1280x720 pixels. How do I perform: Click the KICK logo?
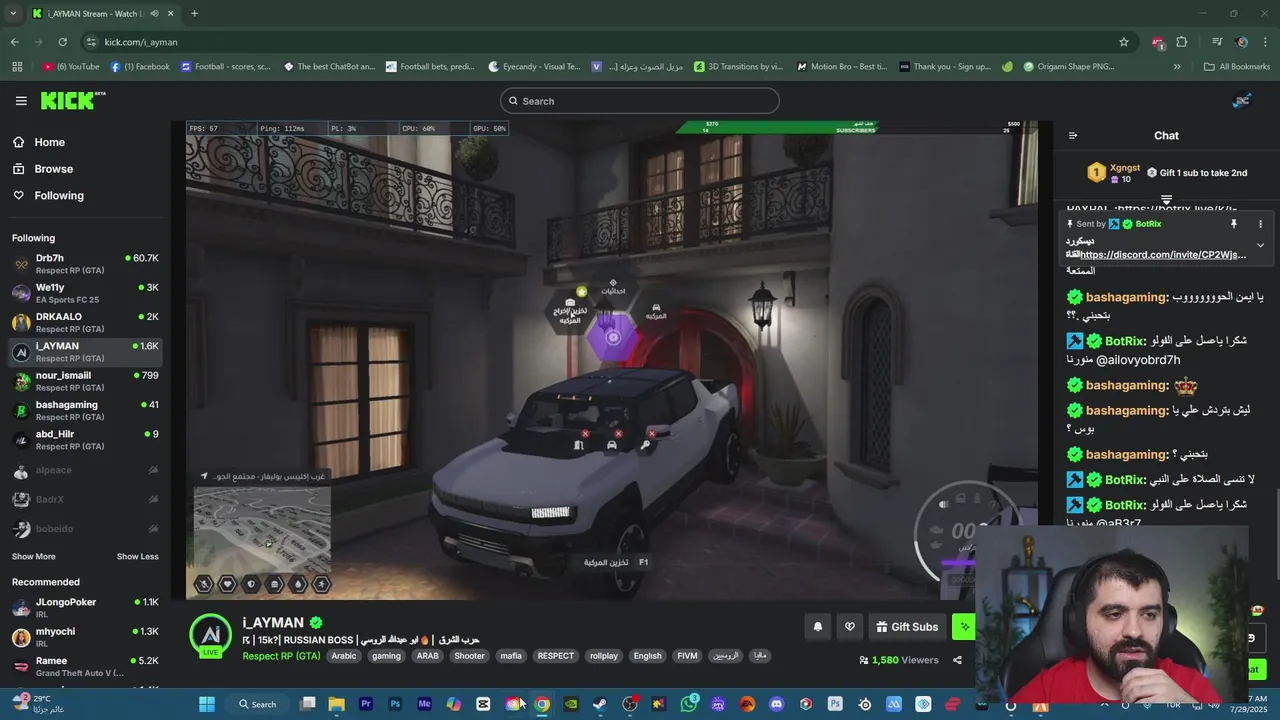click(x=72, y=100)
